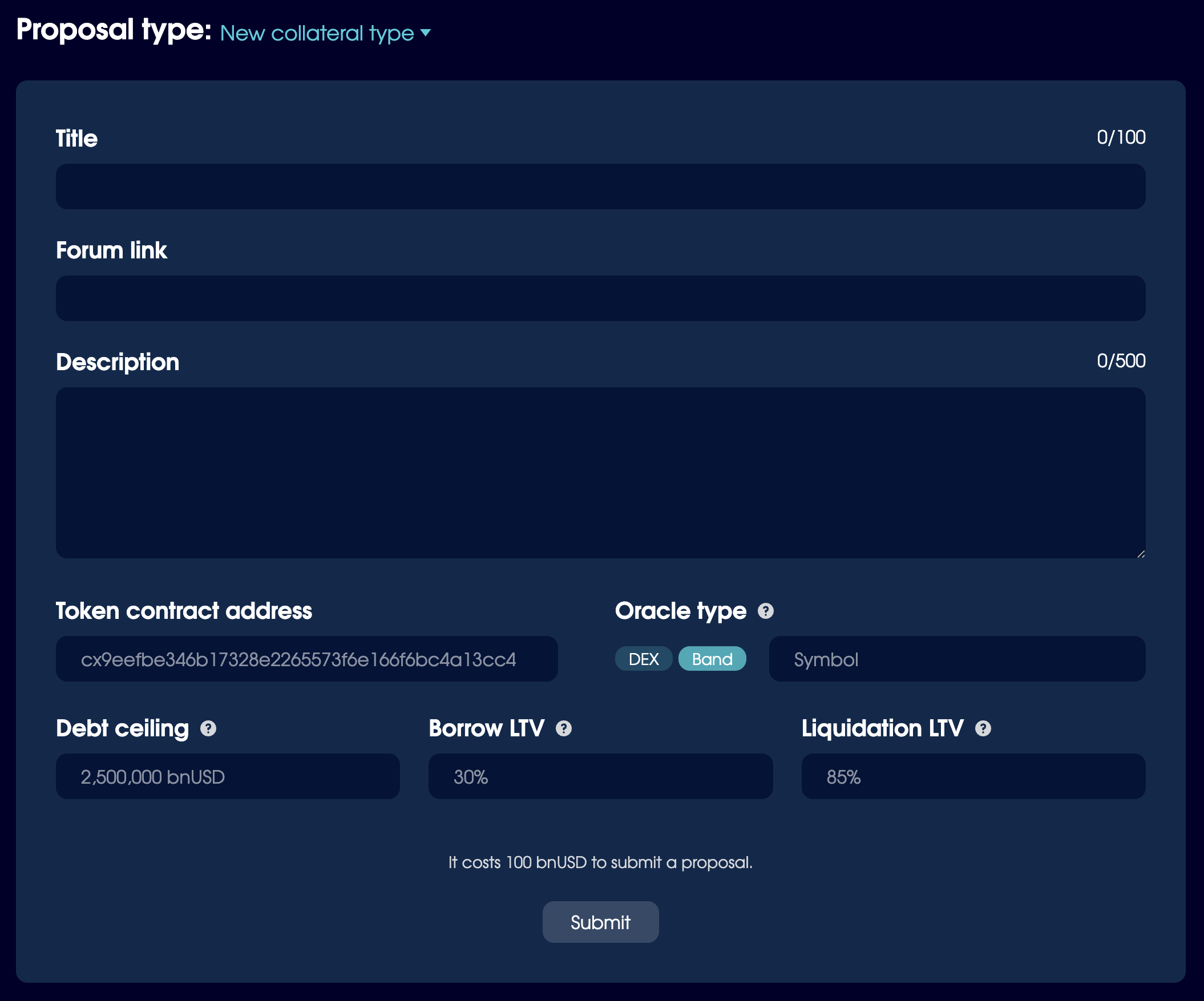Click Oracle type help question icon
1204x1001 pixels.
click(x=765, y=611)
